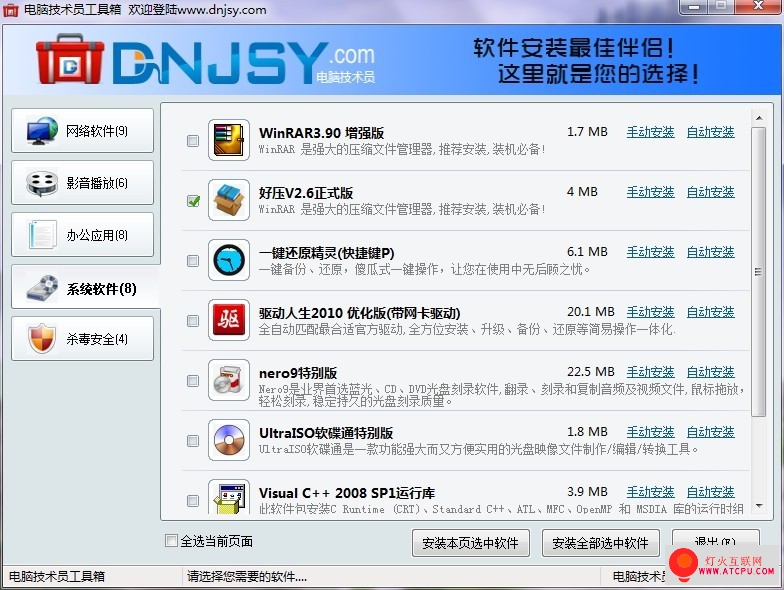Click the film reel icon for 影音播放
This screenshot has height=590, width=784.
click(42, 183)
